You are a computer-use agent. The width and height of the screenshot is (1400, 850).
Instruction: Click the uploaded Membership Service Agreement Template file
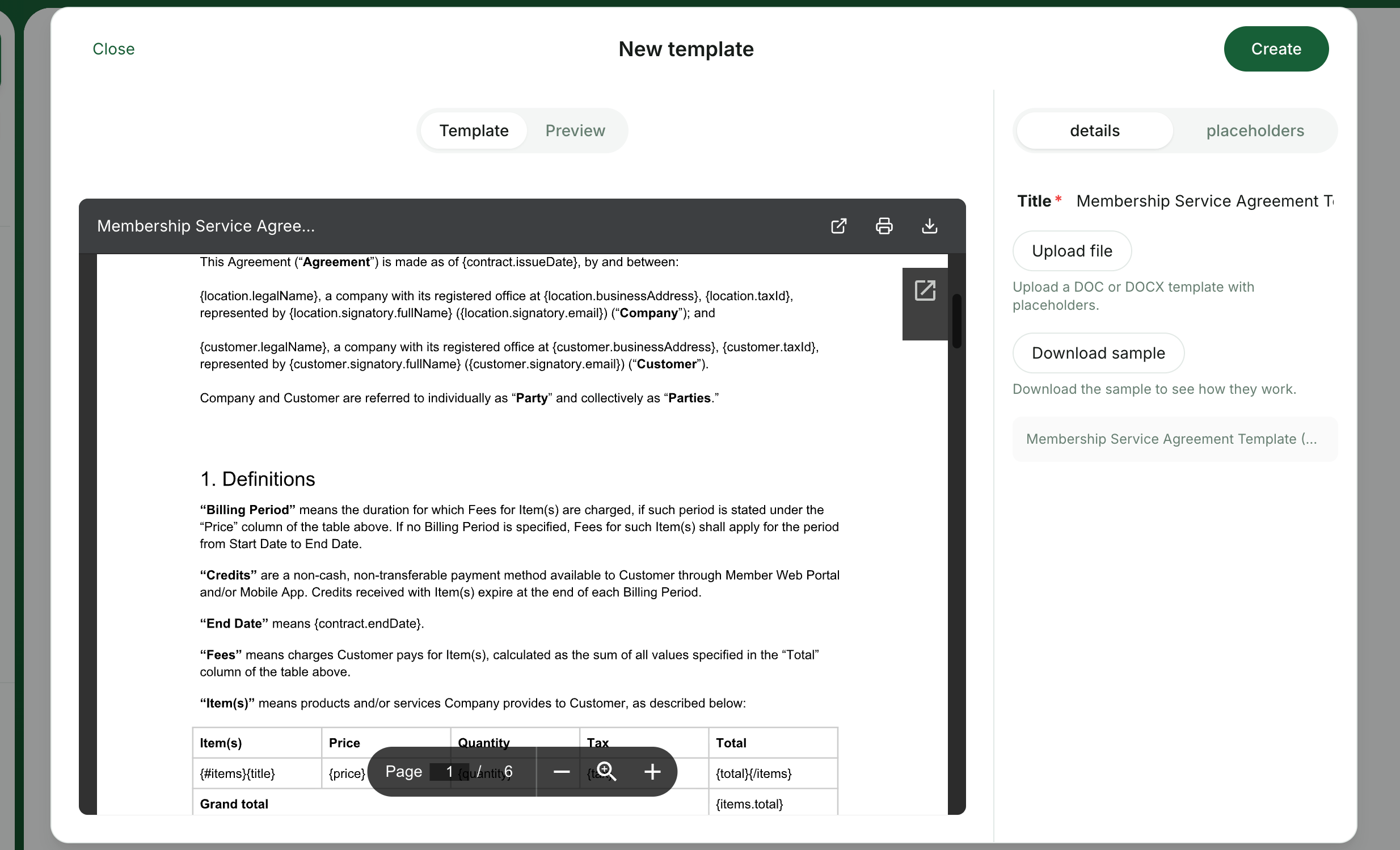(x=1175, y=439)
